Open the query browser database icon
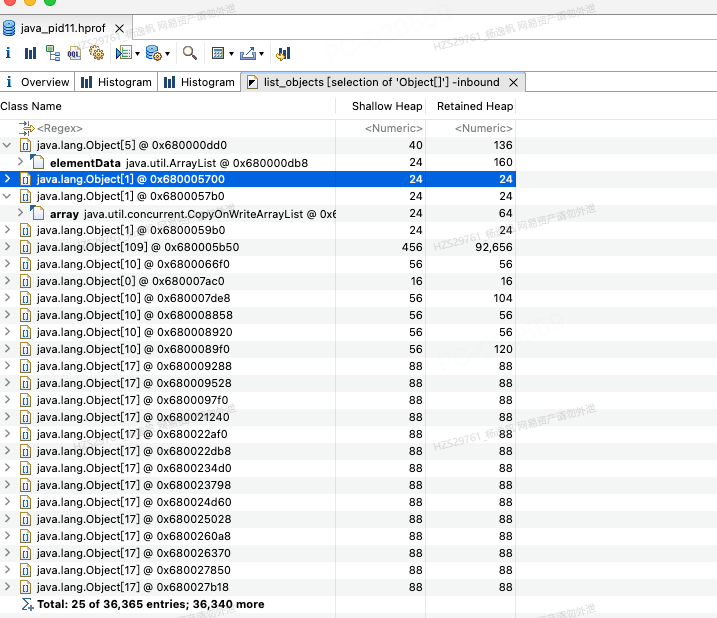 point(154,53)
